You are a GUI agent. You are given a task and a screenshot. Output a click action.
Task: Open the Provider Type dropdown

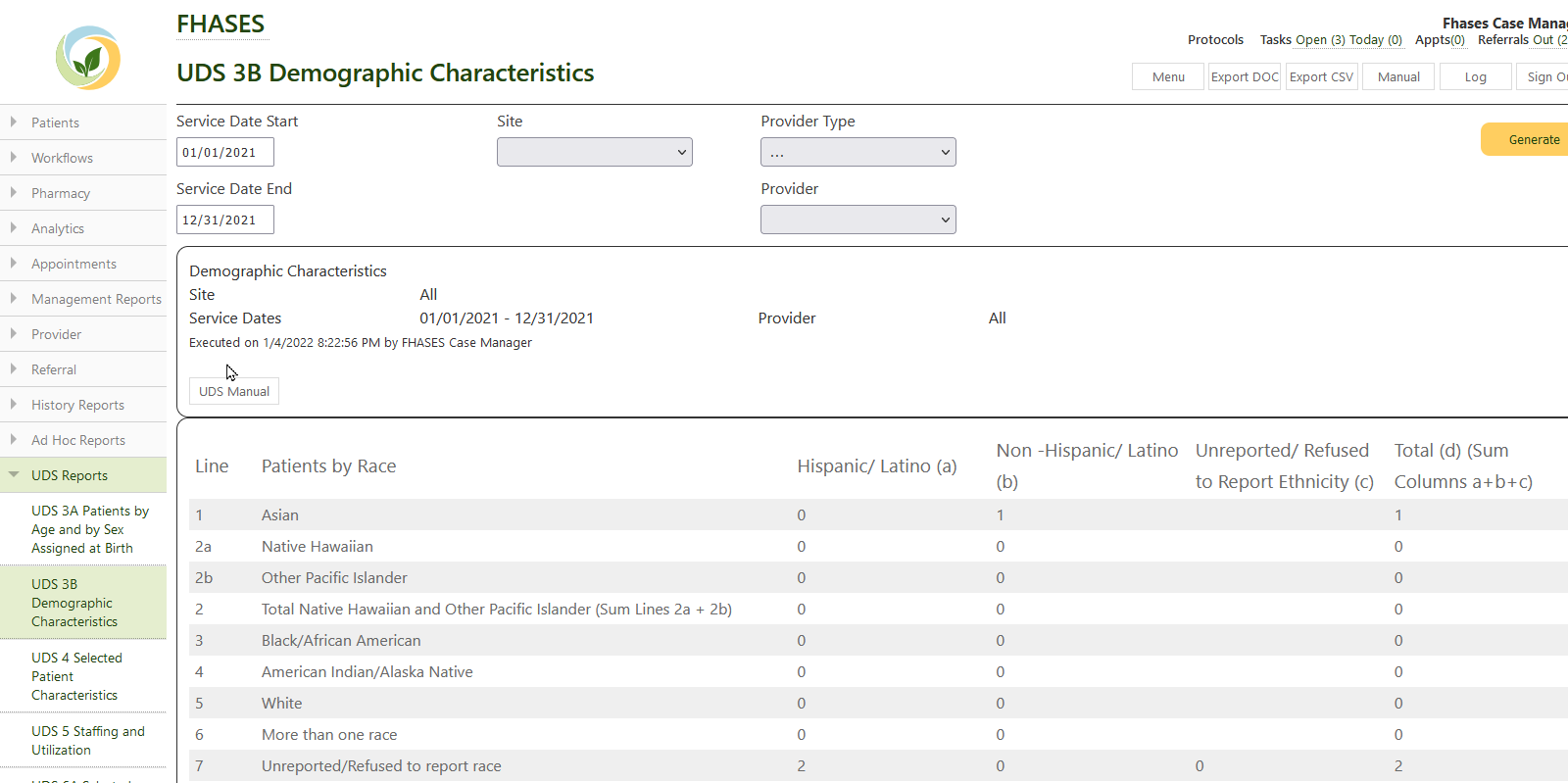click(857, 152)
